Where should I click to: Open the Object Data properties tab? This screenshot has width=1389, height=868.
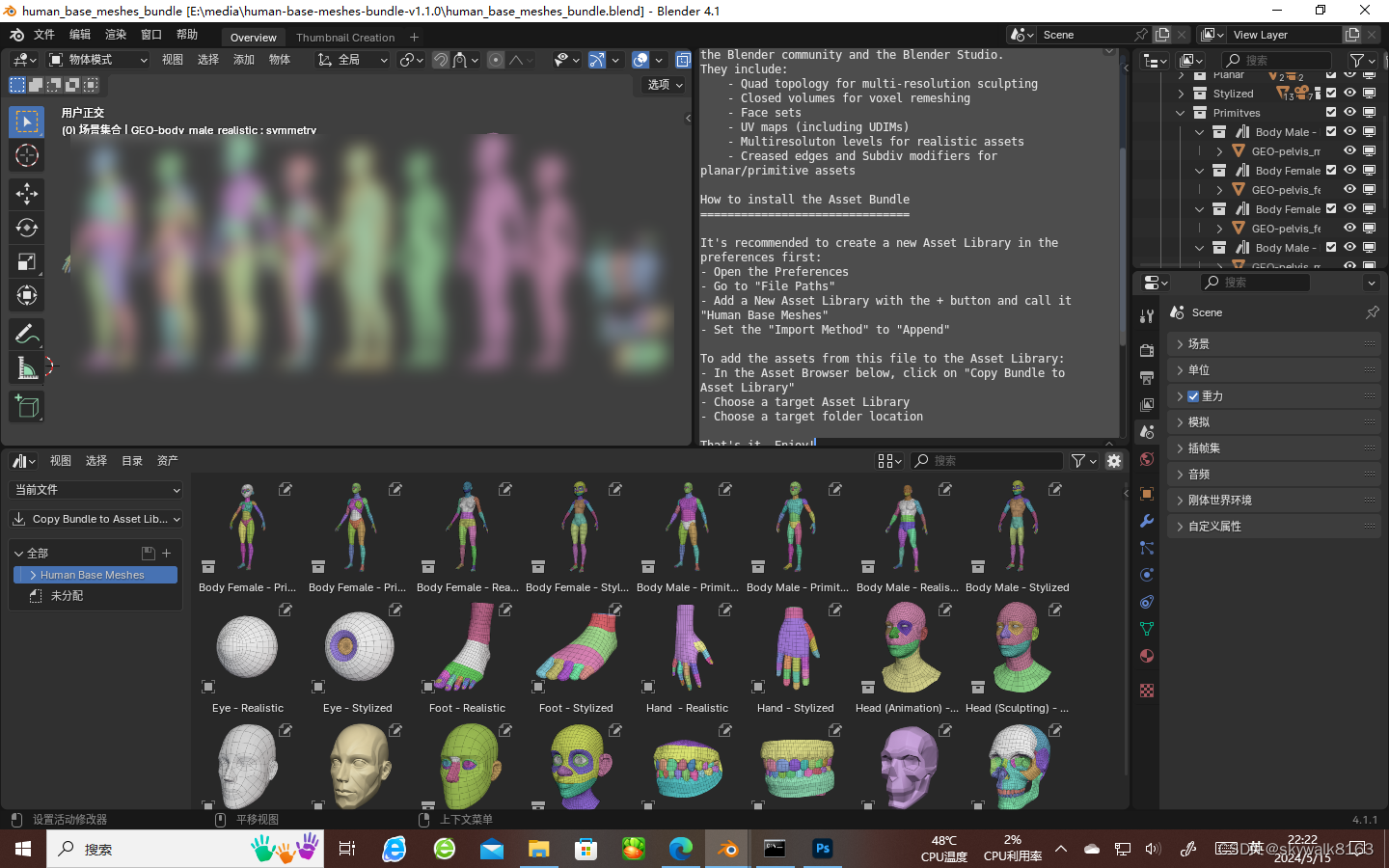1147,629
